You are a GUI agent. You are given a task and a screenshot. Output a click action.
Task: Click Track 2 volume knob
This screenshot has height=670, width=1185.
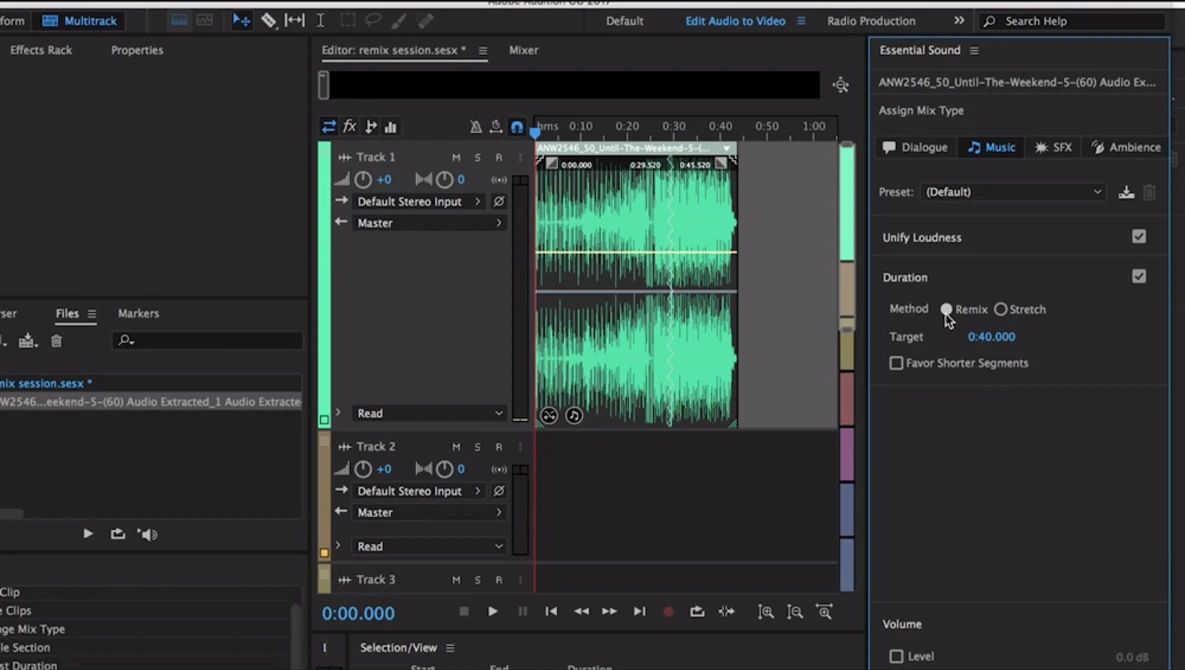(x=363, y=469)
